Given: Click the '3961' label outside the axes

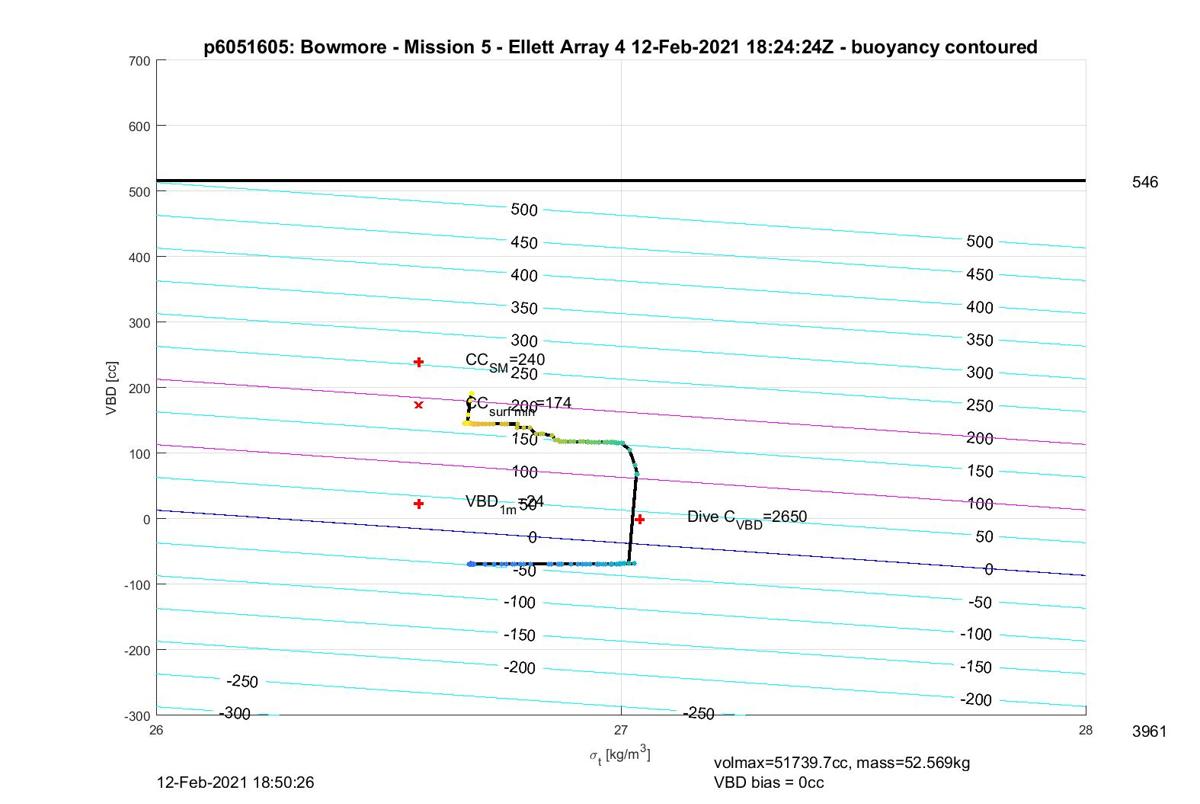Looking at the screenshot, I should (1149, 731).
